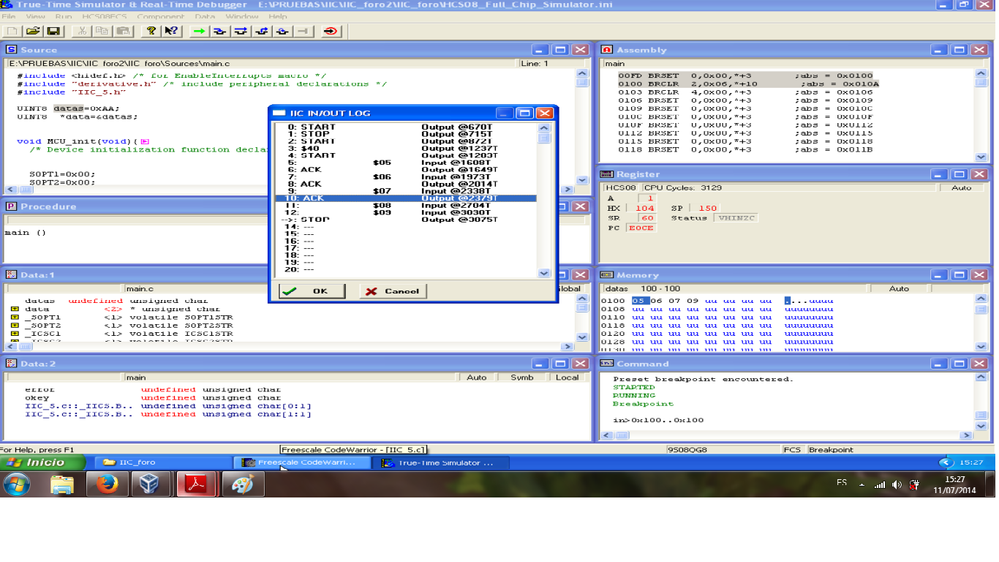
Task: Switch to Freescale CodeWarrior taskbar button
Action: (302, 463)
